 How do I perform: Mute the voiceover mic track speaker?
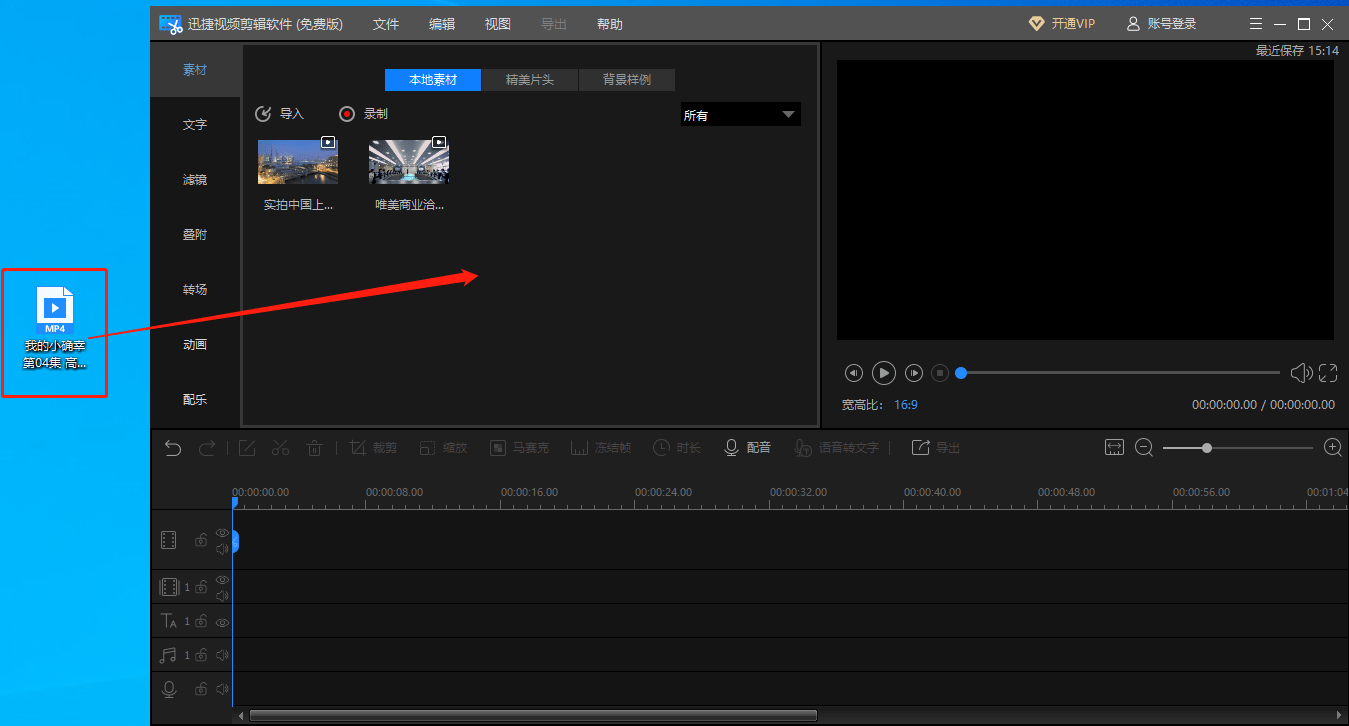pyautogui.click(x=222, y=689)
